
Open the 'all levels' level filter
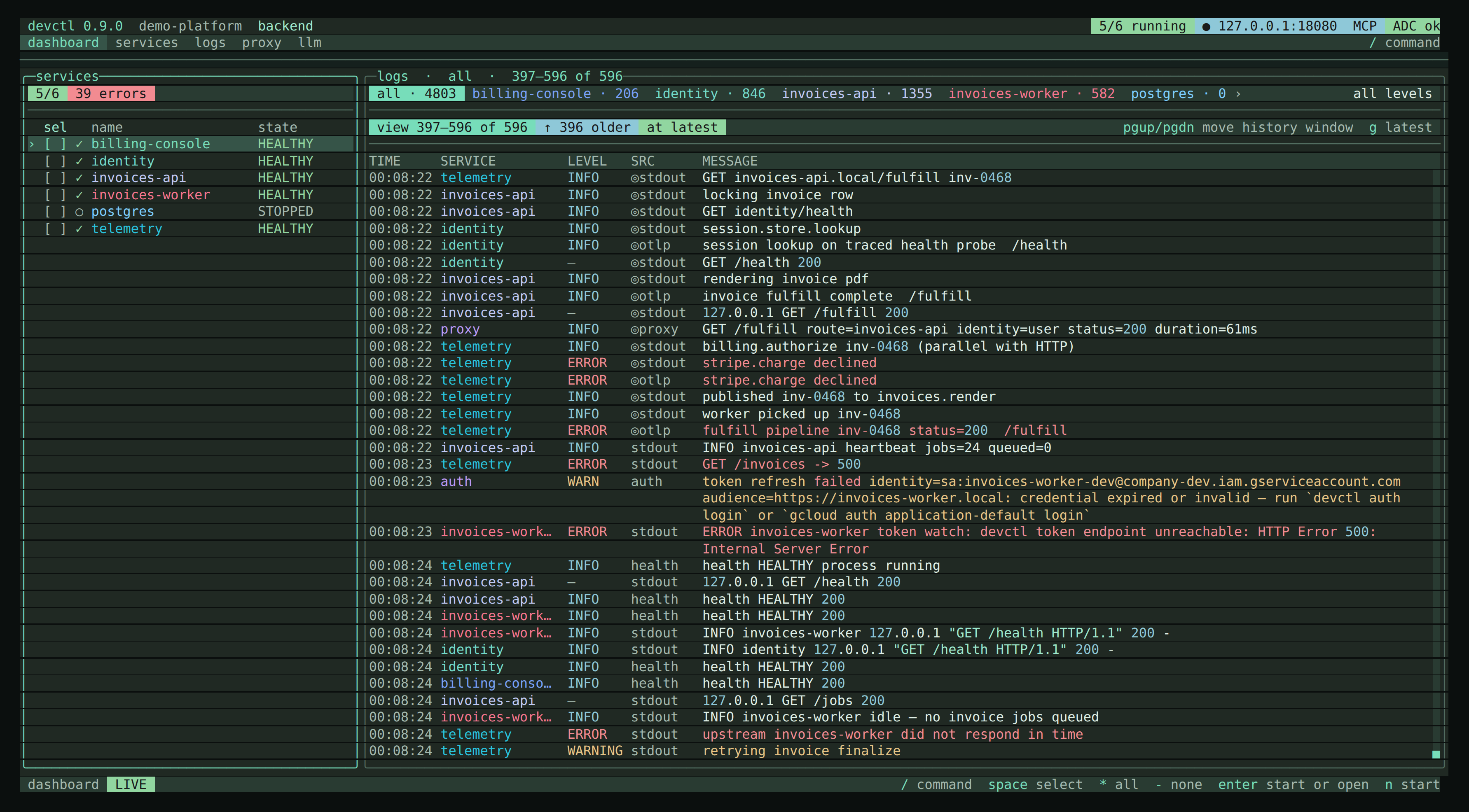point(1392,93)
